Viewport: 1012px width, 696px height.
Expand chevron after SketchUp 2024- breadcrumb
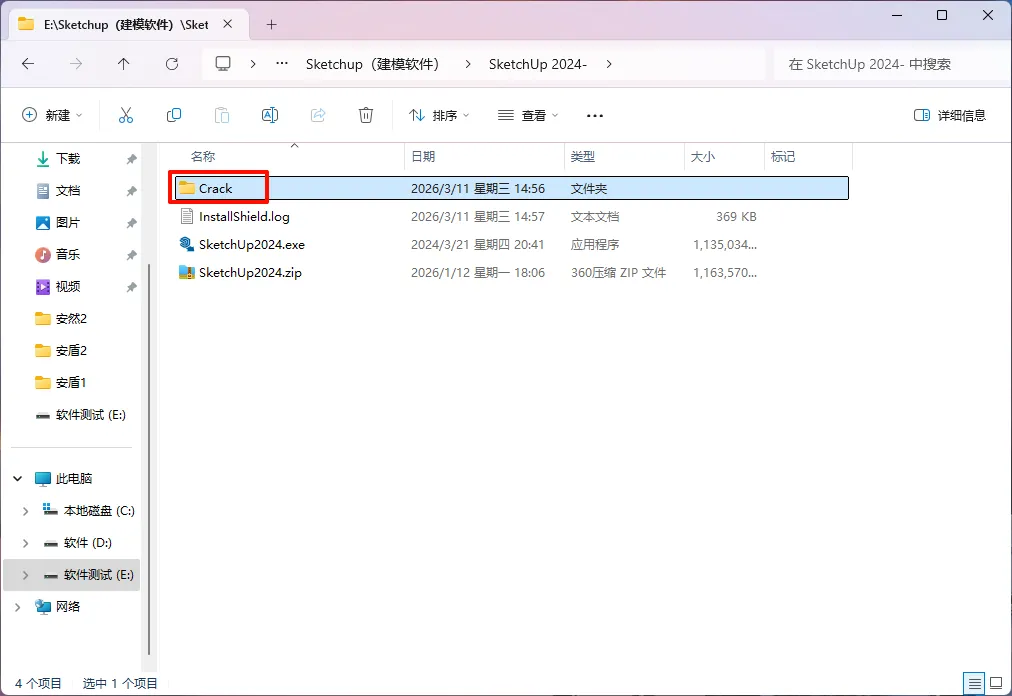pyautogui.click(x=609, y=64)
